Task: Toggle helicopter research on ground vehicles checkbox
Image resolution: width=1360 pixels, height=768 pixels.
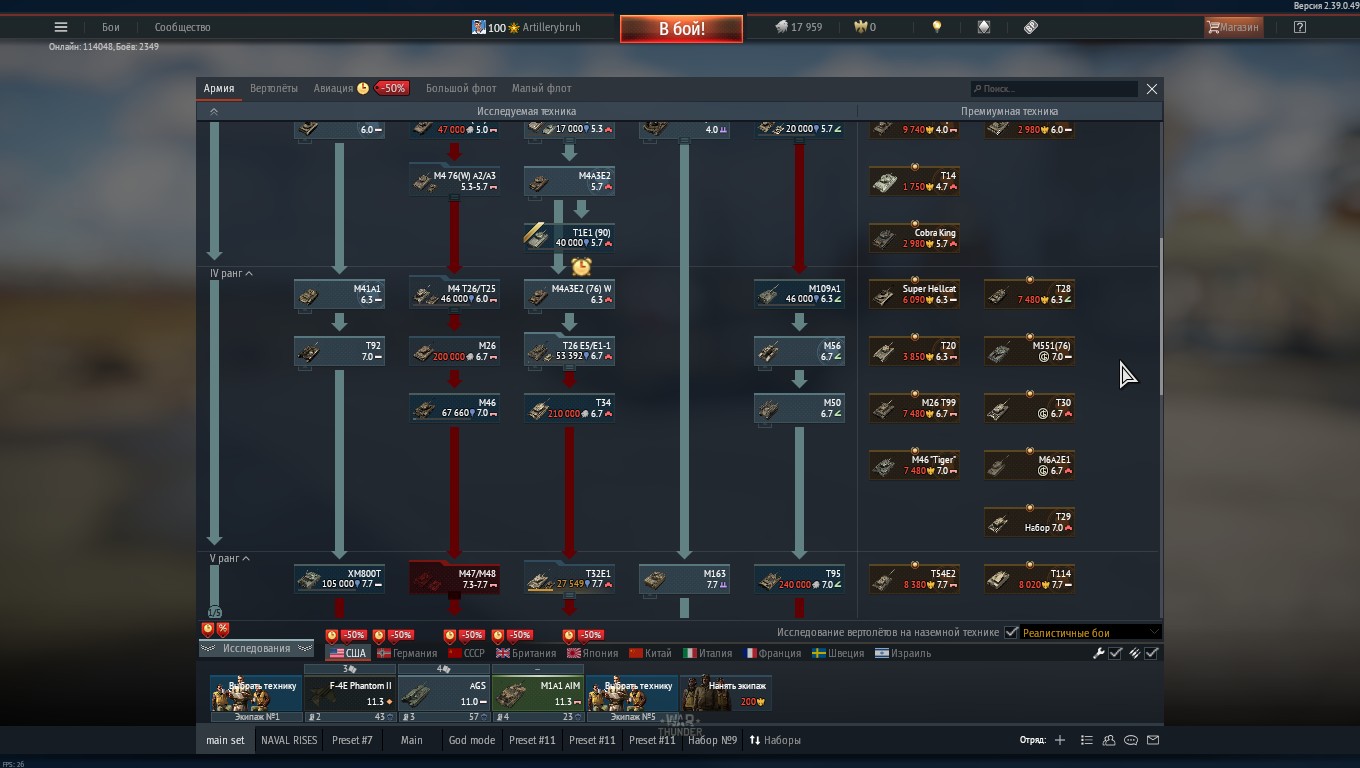Action: [x=1011, y=632]
